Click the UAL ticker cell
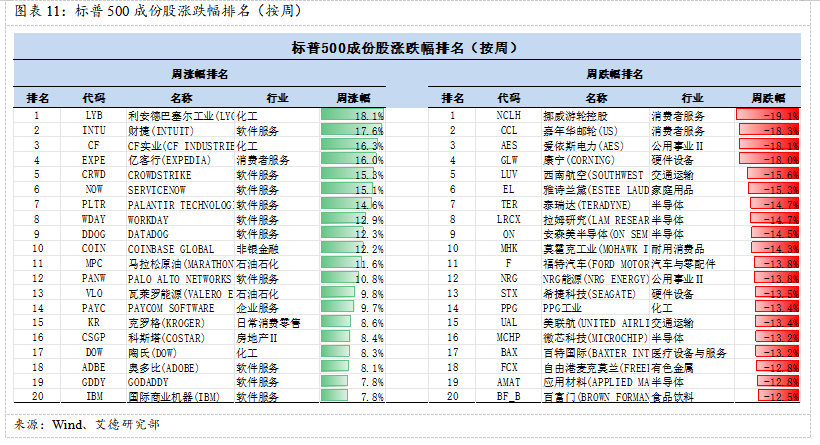 click(508, 323)
